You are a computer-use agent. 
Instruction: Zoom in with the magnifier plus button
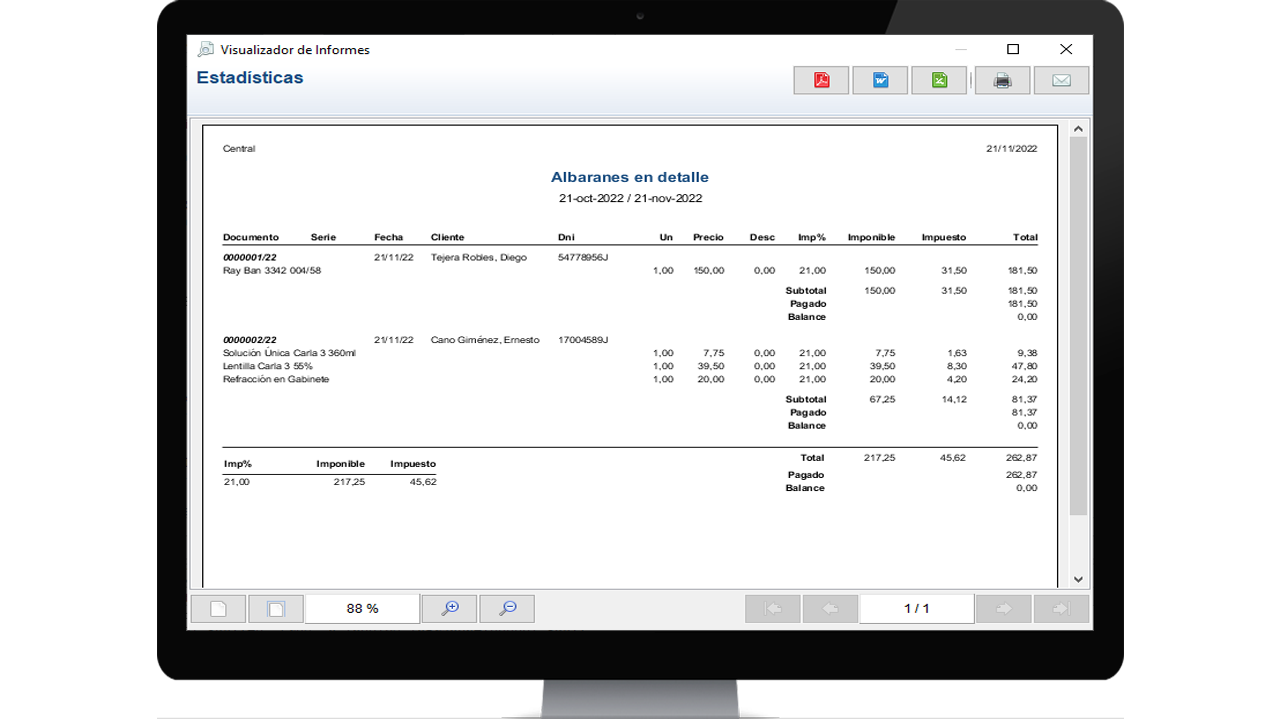[449, 608]
